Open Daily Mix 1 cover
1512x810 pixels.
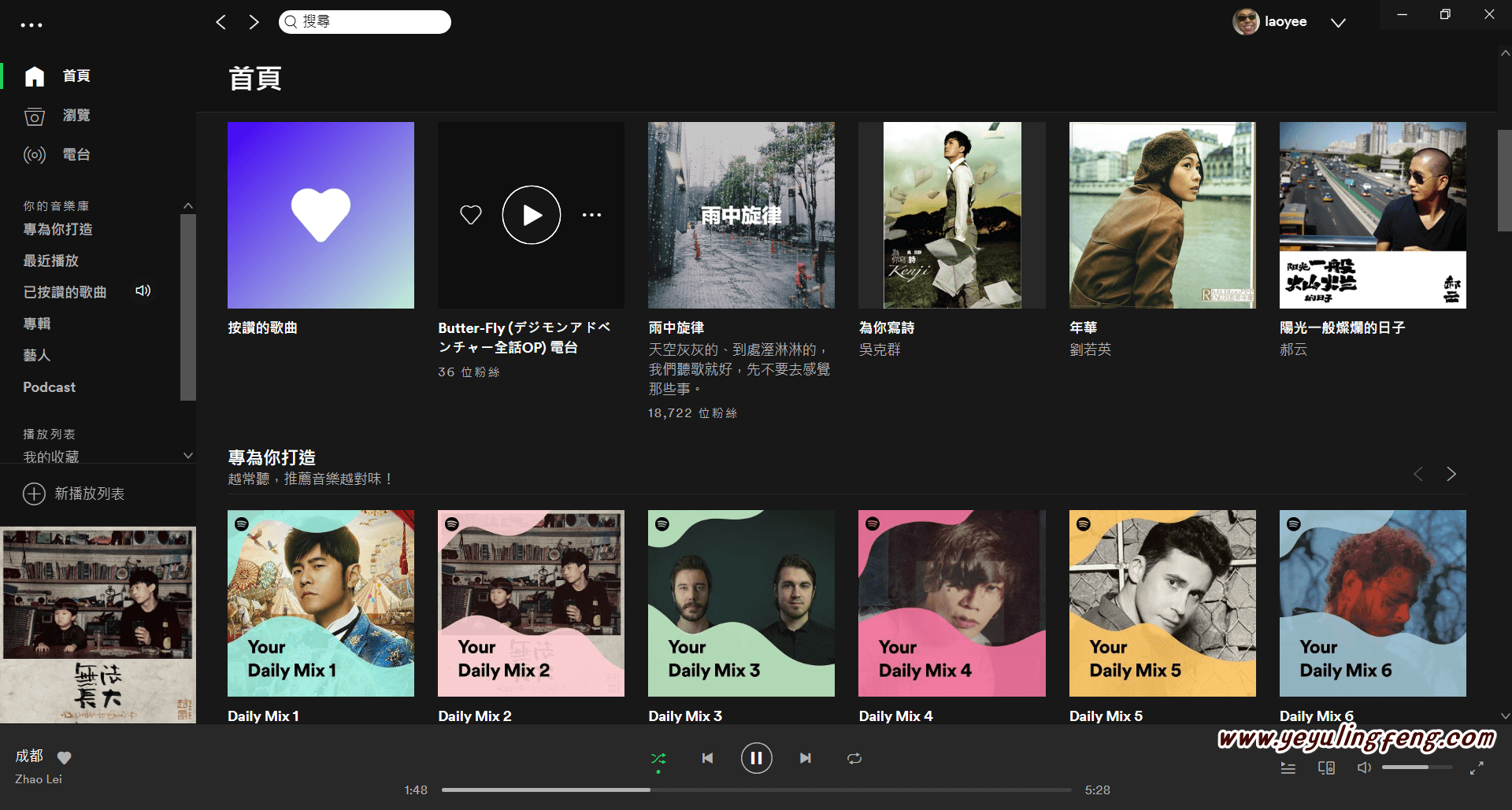[321, 603]
